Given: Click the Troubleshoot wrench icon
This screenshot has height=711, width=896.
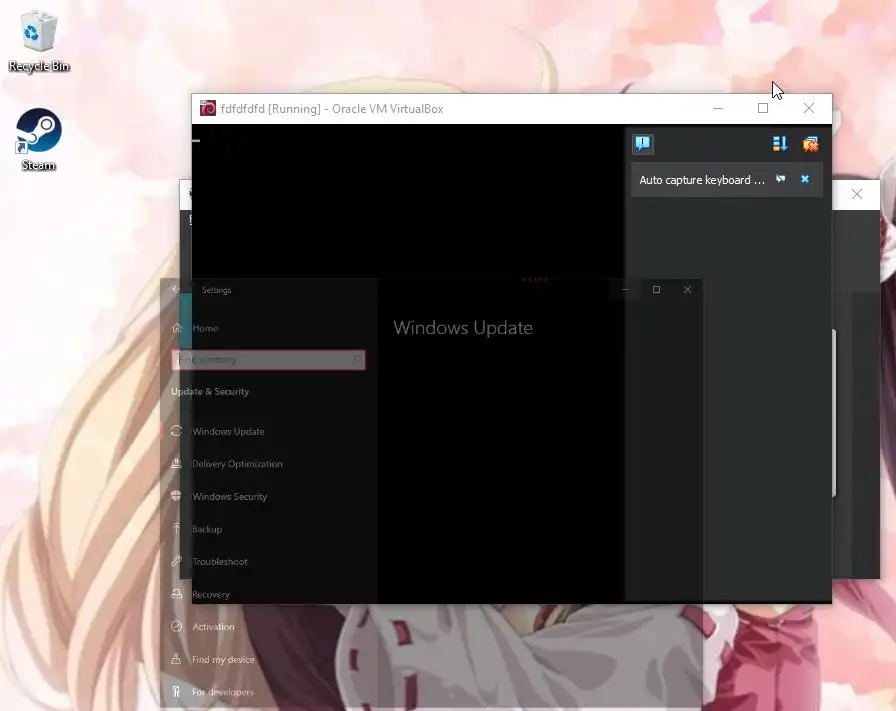Looking at the screenshot, I should pyautogui.click(x=177, y=561).
